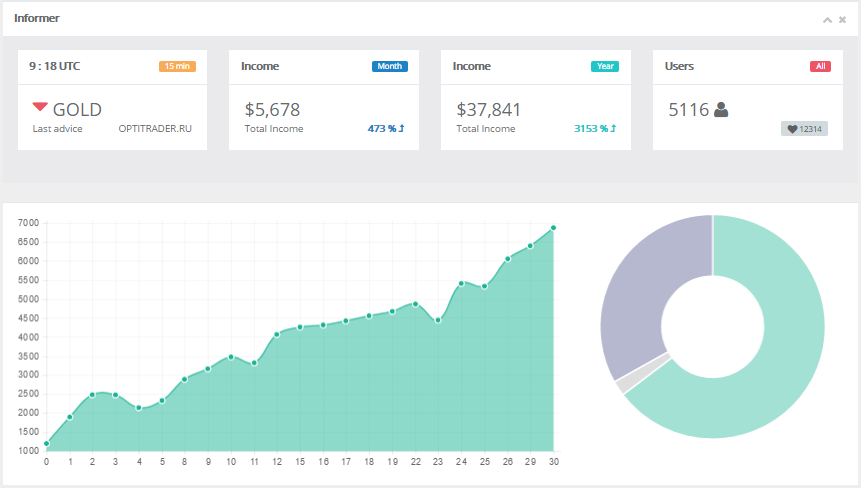861x488 pixels.
Task: Select the red All badge
Action: coord(820,66)
